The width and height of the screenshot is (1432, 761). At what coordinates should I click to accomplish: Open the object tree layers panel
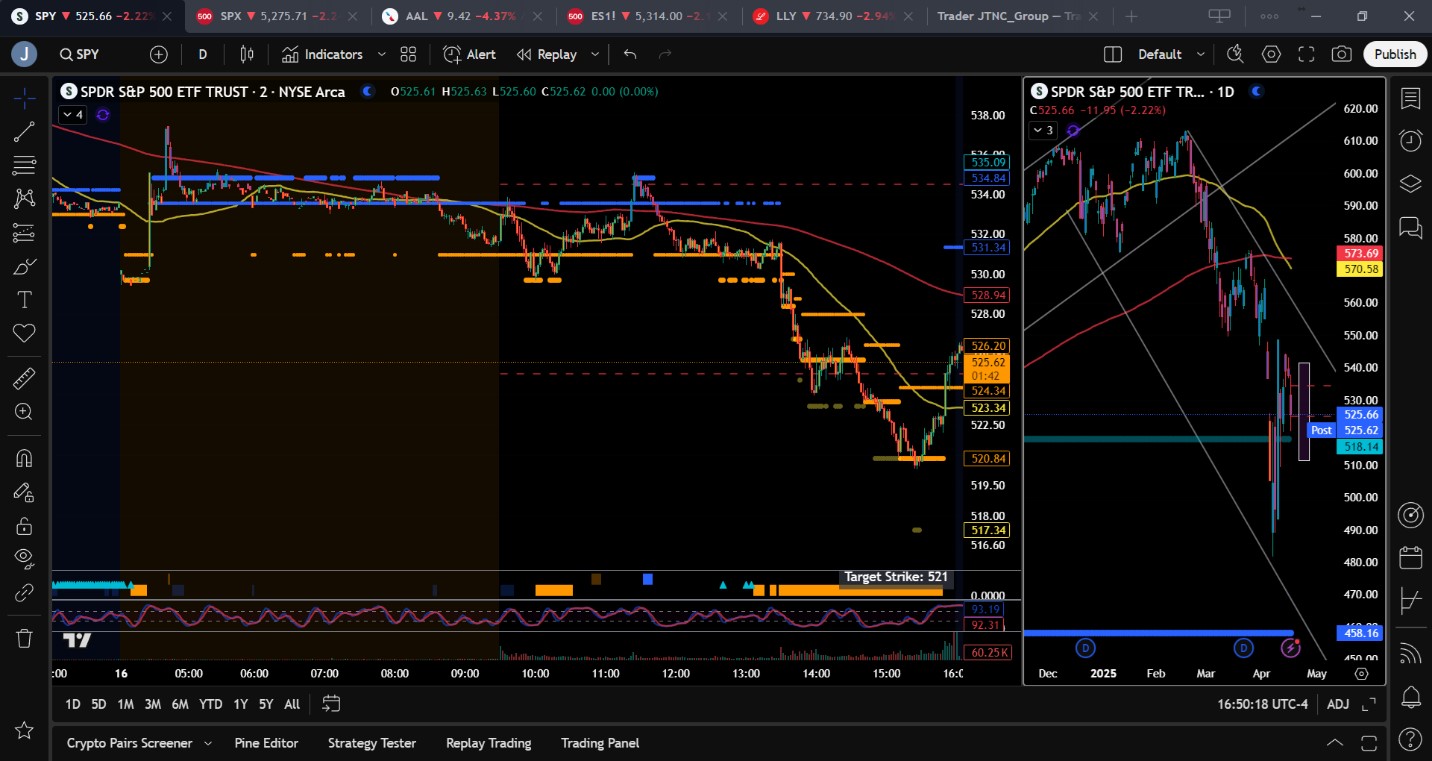(1411, 183)
